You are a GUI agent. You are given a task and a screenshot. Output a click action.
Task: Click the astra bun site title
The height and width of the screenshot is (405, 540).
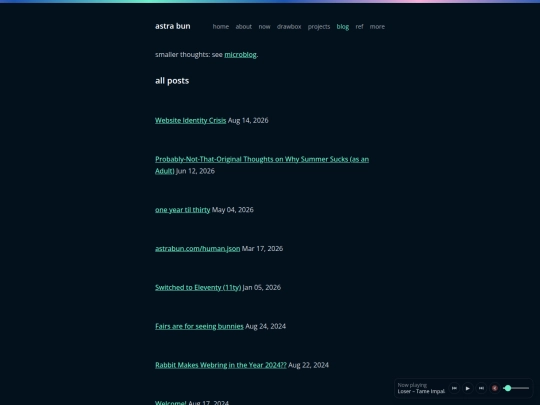[x=173, y=26]
